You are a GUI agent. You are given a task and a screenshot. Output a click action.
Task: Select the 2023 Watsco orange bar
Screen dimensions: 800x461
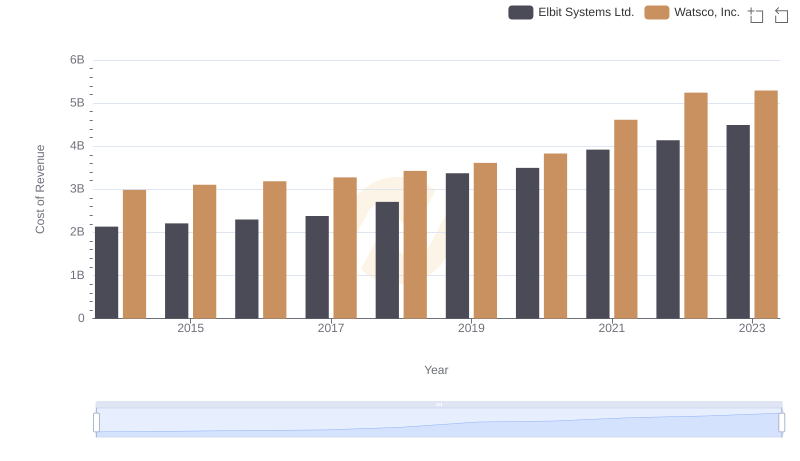pos(766,204)
